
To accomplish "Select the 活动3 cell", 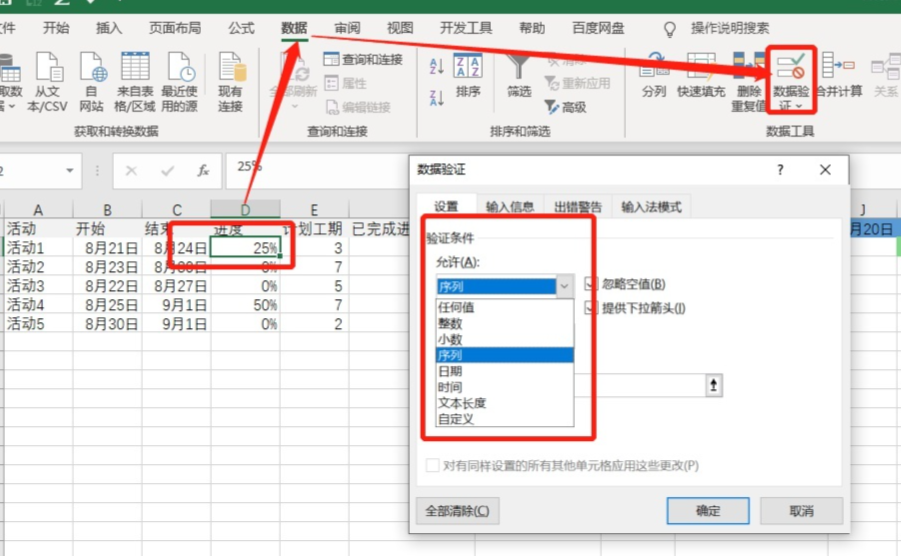I will [38, 286].
